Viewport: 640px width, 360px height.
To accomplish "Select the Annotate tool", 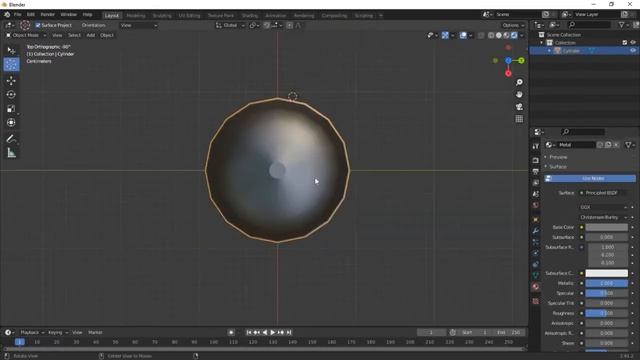I will point(11,139).
